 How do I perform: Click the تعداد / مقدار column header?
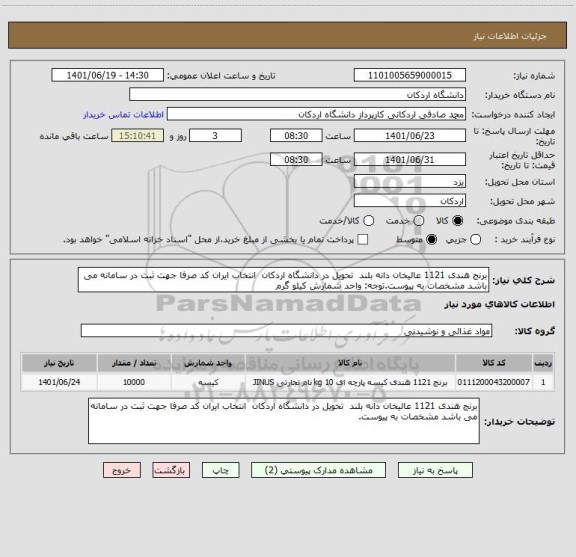pyautogui.click(x=134, y=363)
